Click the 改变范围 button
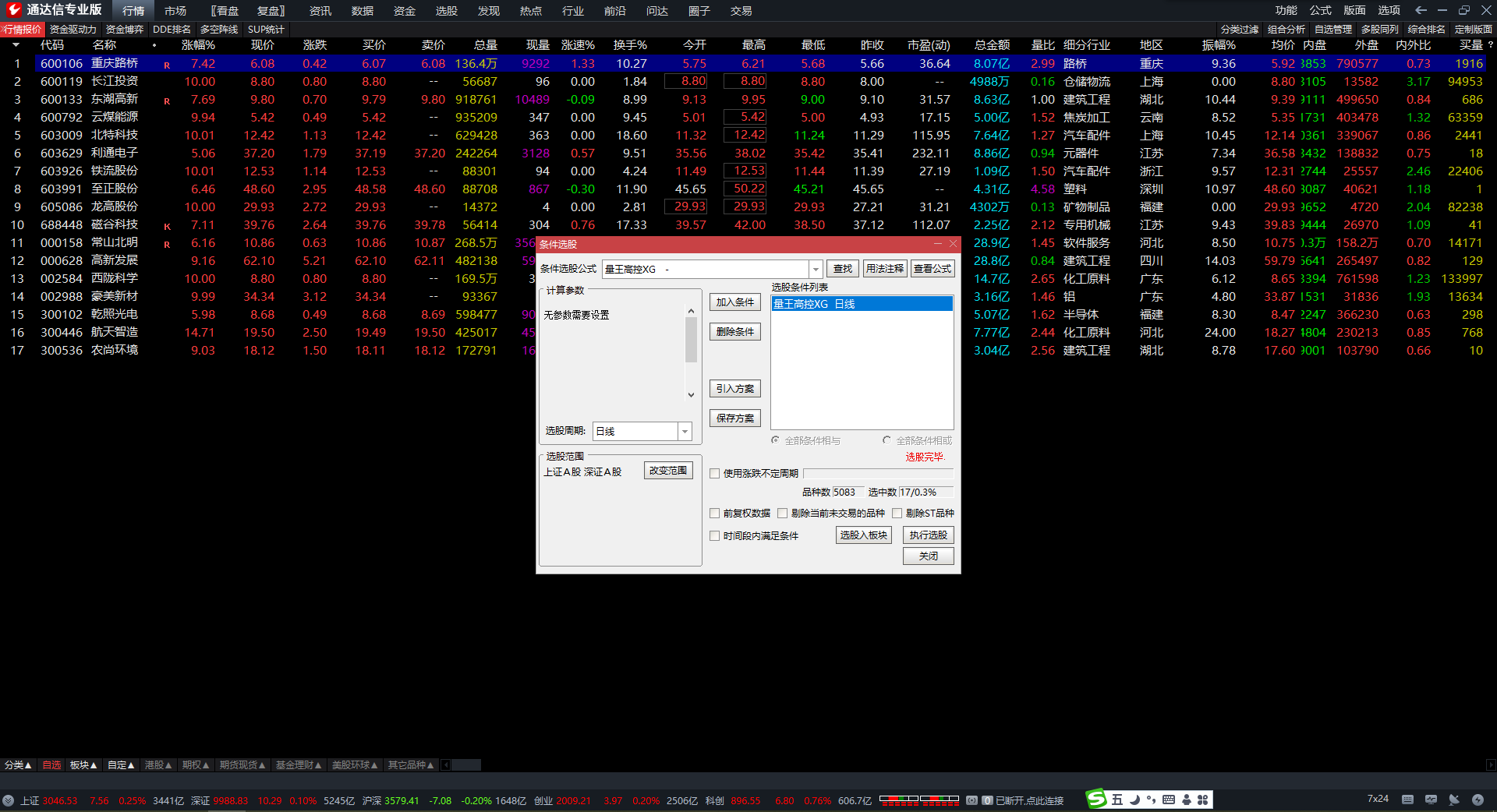Viewport: 1497px width, 812px height. (668, 471)
